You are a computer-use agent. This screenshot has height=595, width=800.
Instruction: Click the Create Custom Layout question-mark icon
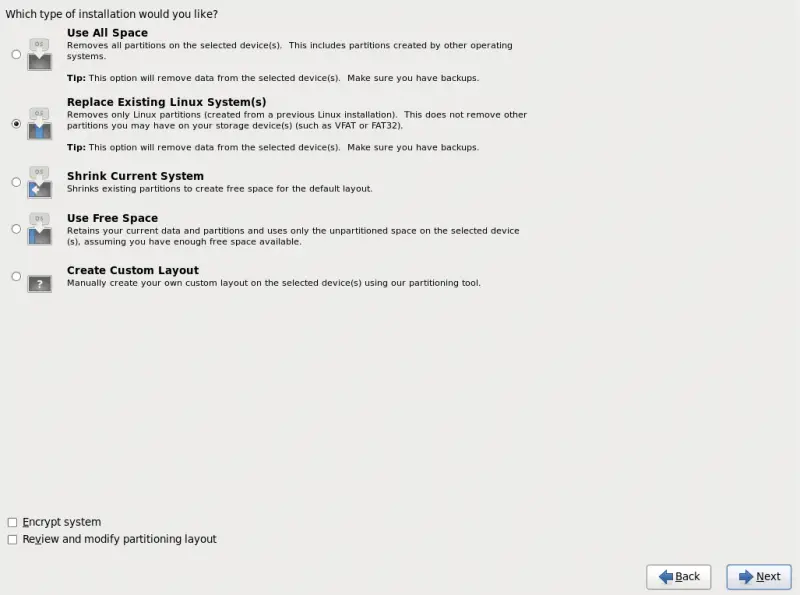coord(39,283)
